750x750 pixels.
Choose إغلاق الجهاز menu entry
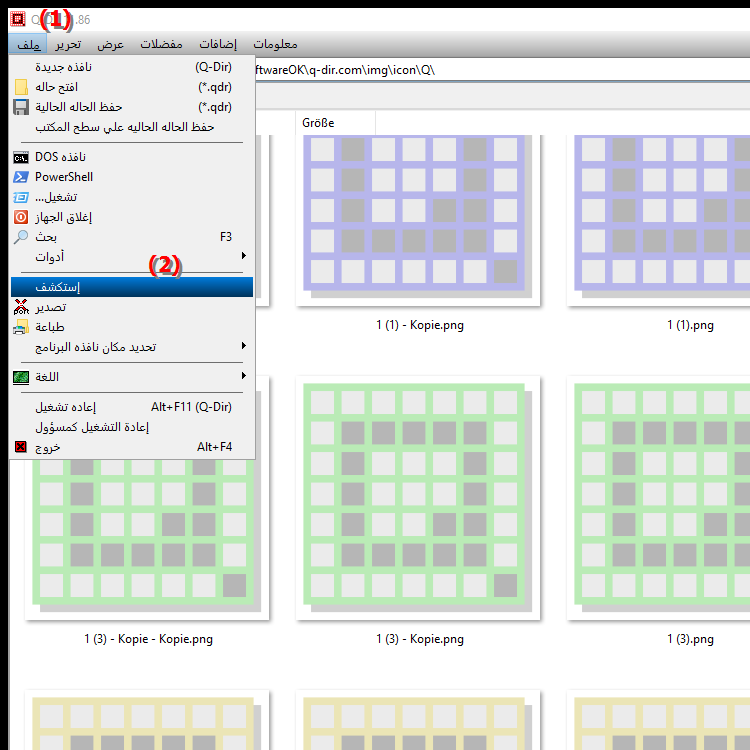132,217
